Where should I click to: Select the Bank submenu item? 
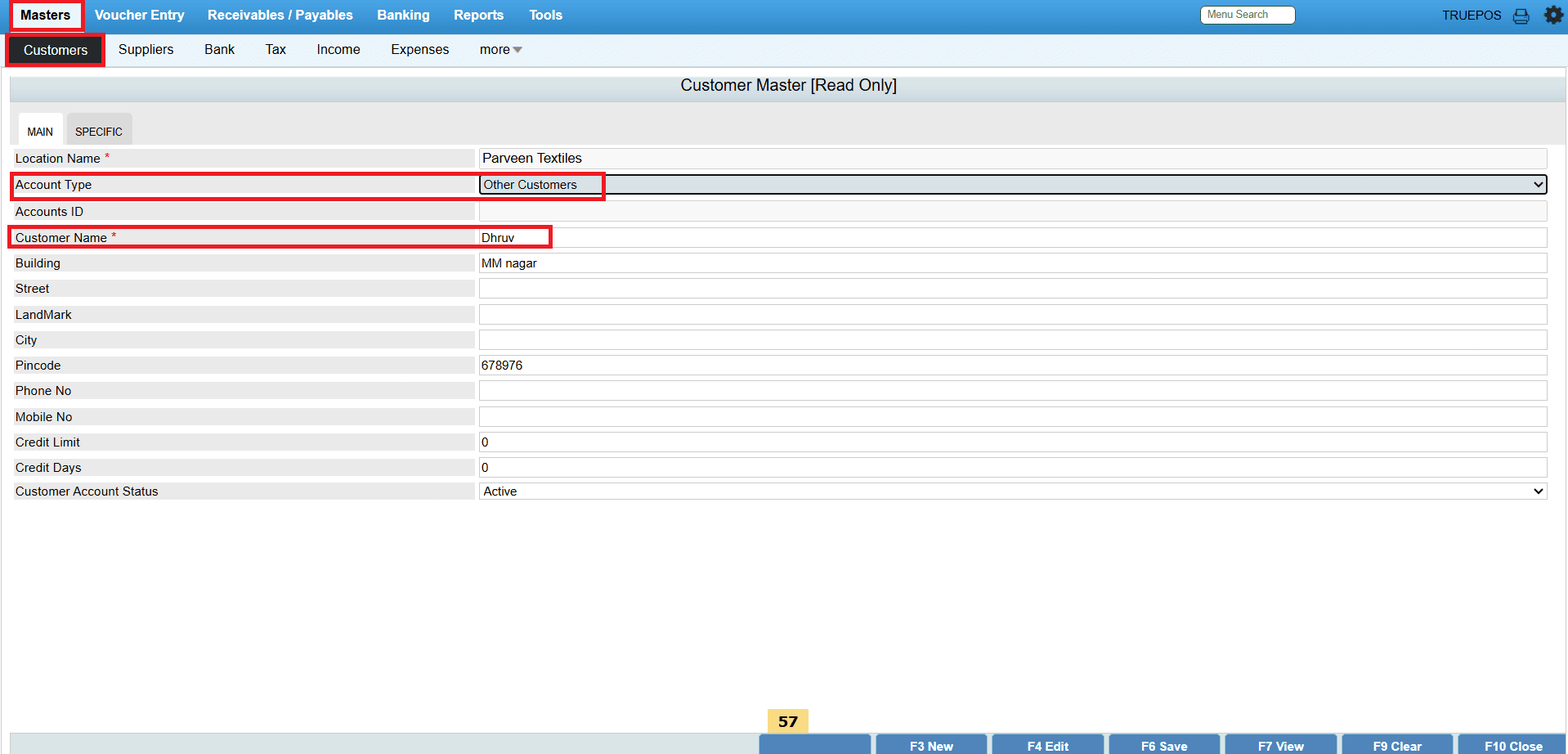pos(220,50)
